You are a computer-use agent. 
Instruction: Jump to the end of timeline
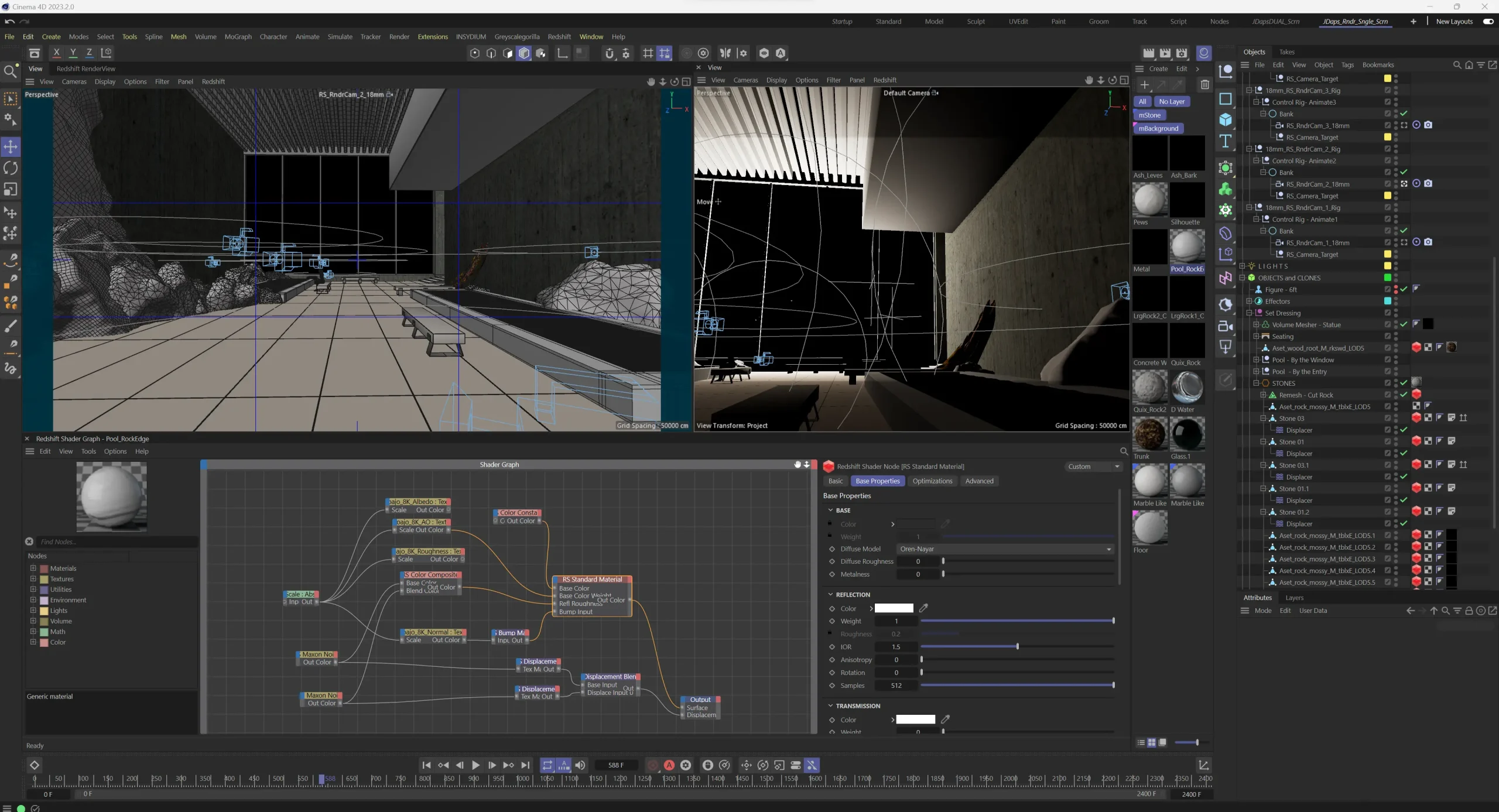pyautogui.click(x=525, y=765)
